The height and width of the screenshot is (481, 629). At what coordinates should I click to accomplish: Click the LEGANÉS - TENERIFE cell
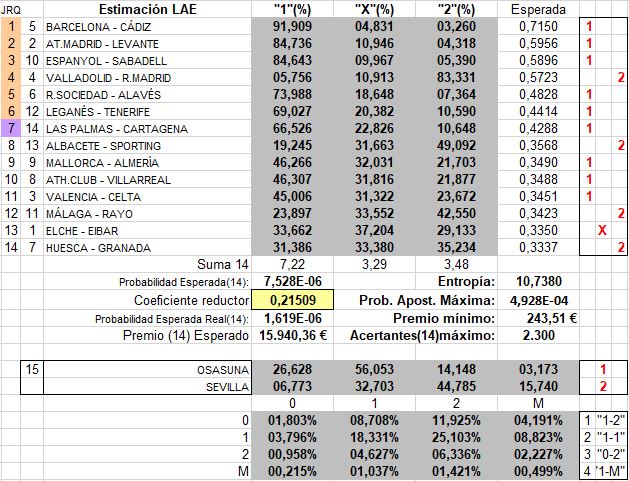148,112
